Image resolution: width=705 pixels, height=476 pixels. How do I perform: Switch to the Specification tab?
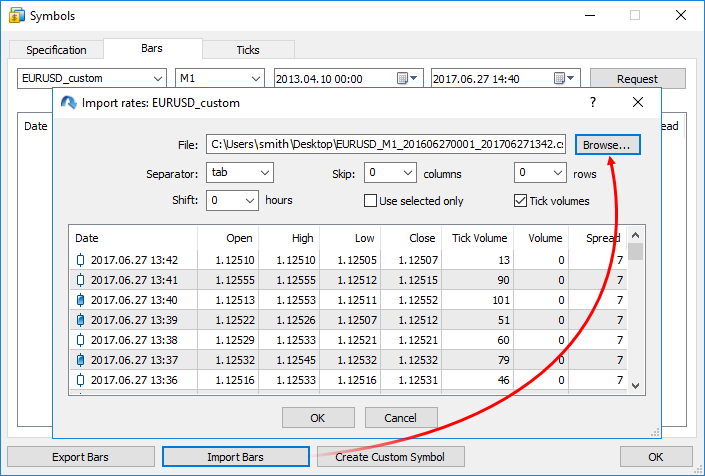(x=56, y=50)
